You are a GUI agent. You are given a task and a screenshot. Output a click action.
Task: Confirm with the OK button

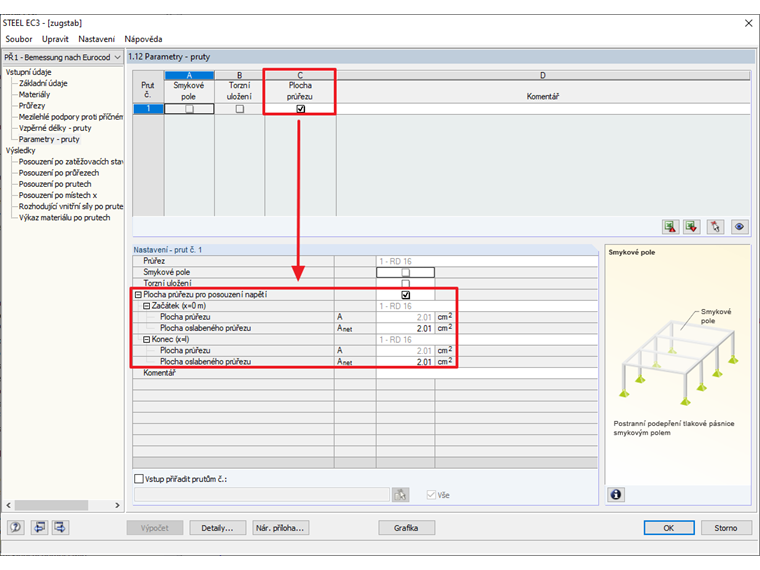669,528
